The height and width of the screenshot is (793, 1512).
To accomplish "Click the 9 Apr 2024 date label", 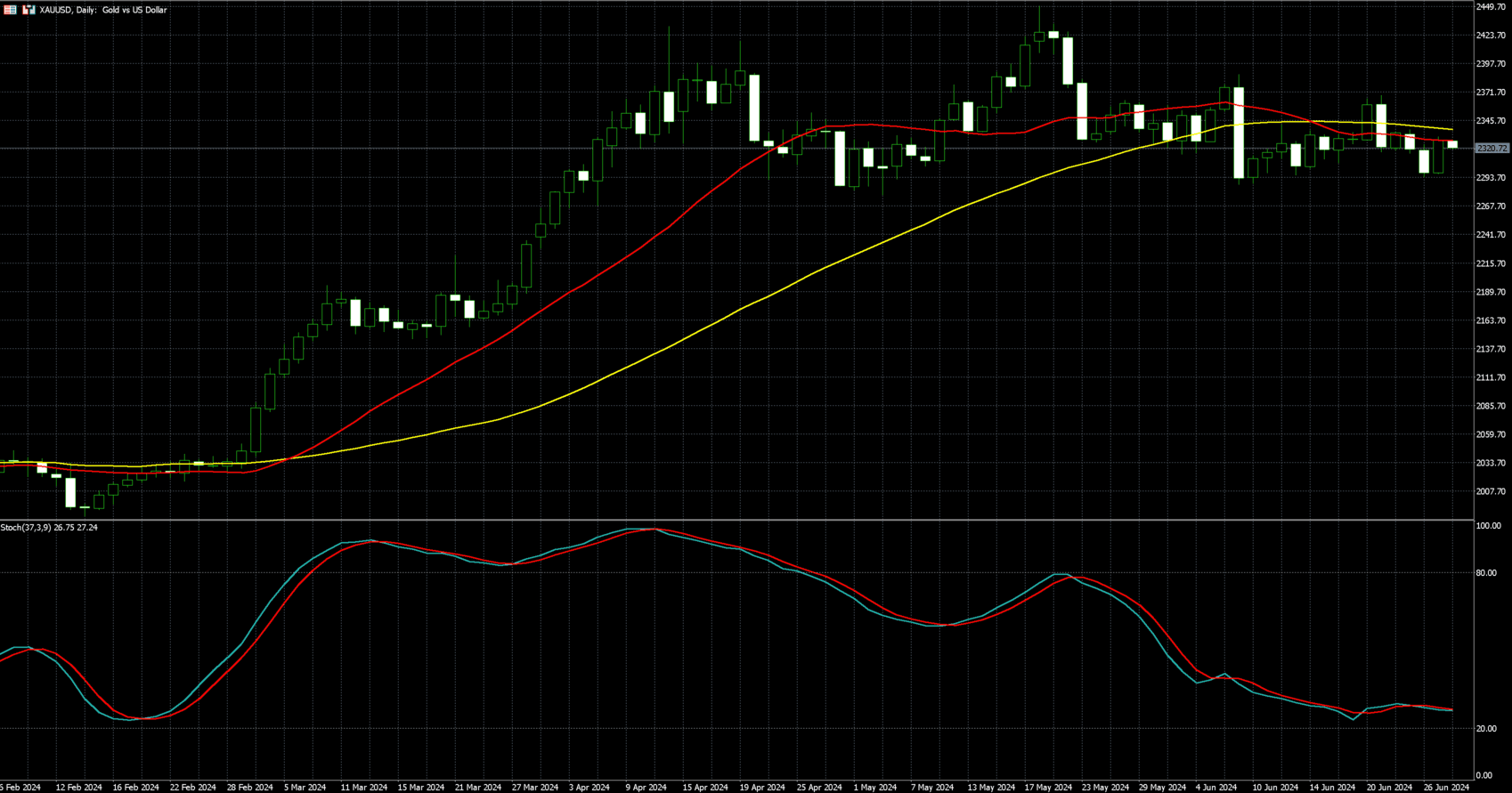I will 646,788.
